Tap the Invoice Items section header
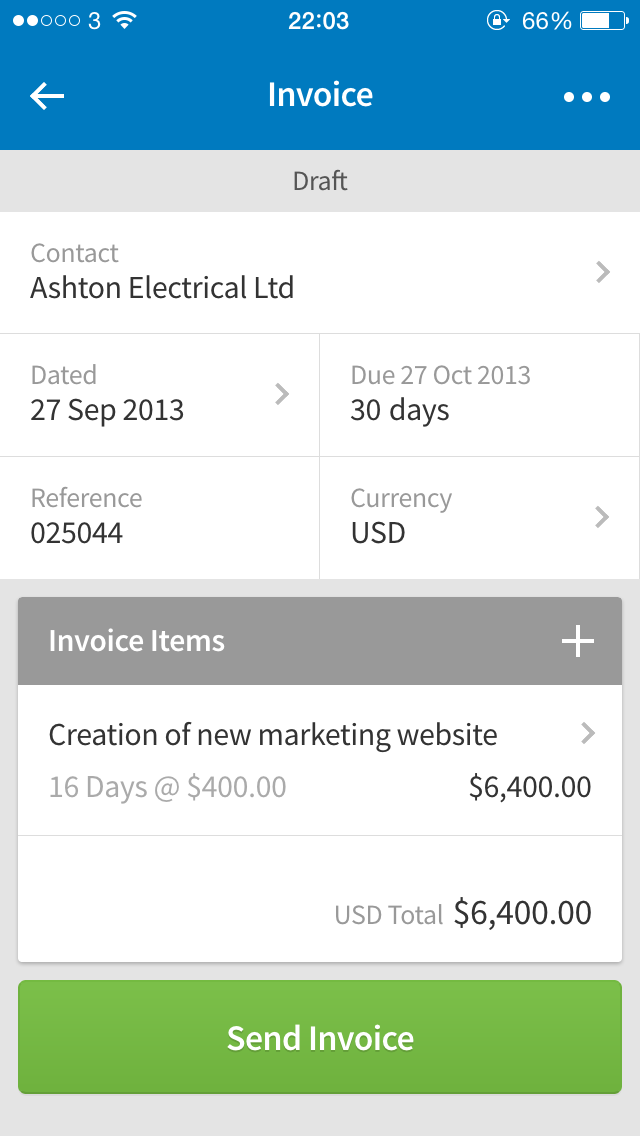 click(x=137, y=641)
